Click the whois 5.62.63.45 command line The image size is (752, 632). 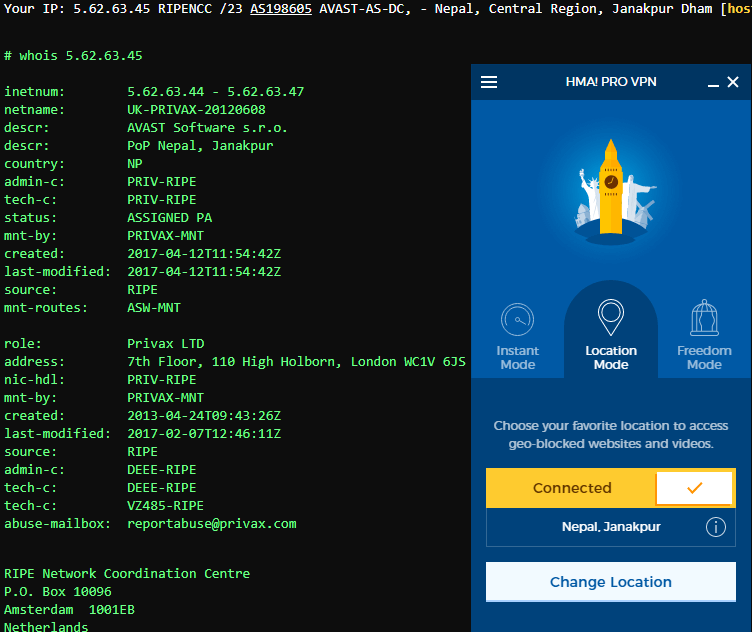(73, 56)
